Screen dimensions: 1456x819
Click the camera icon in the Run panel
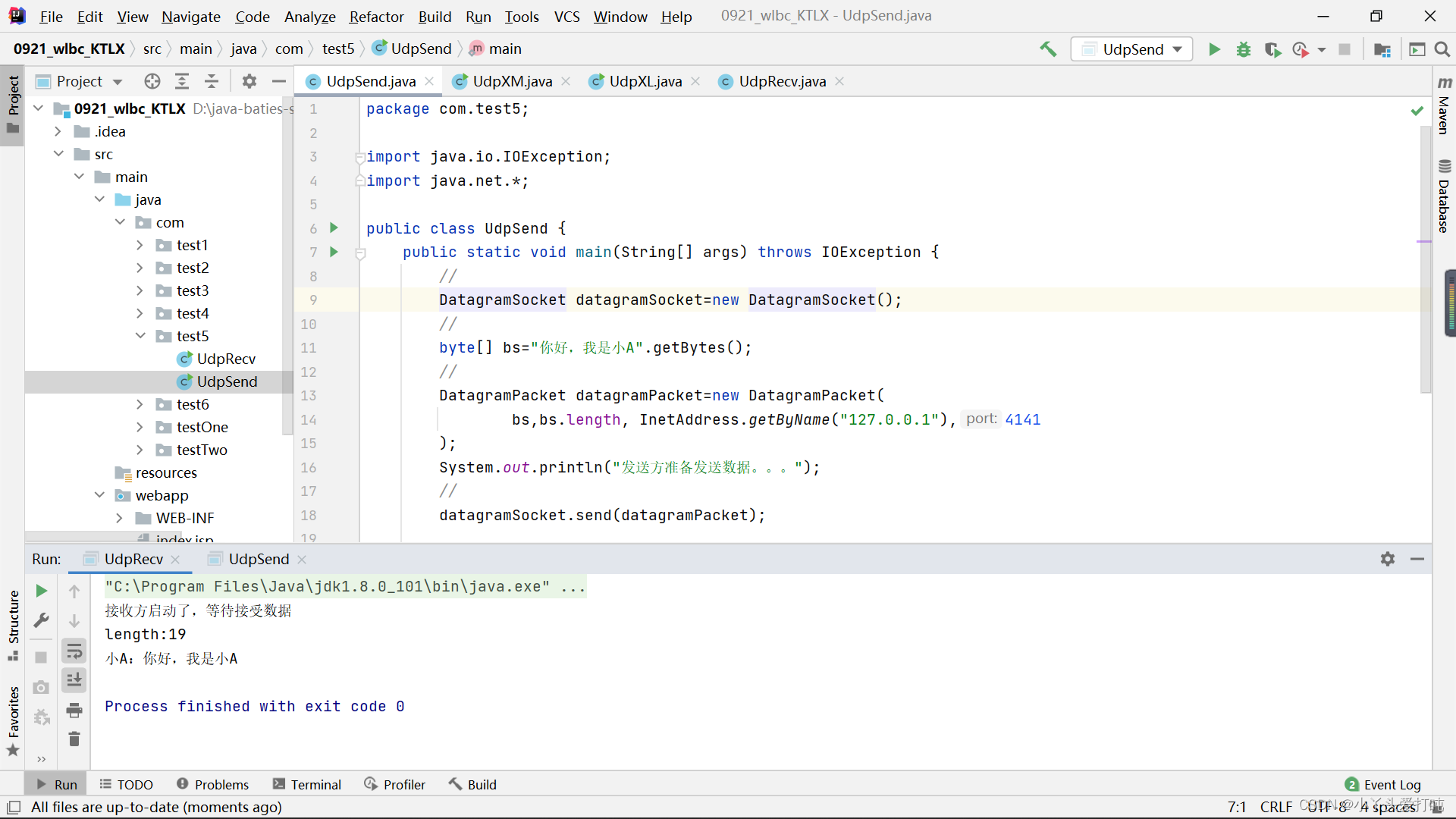coord(42,687)
